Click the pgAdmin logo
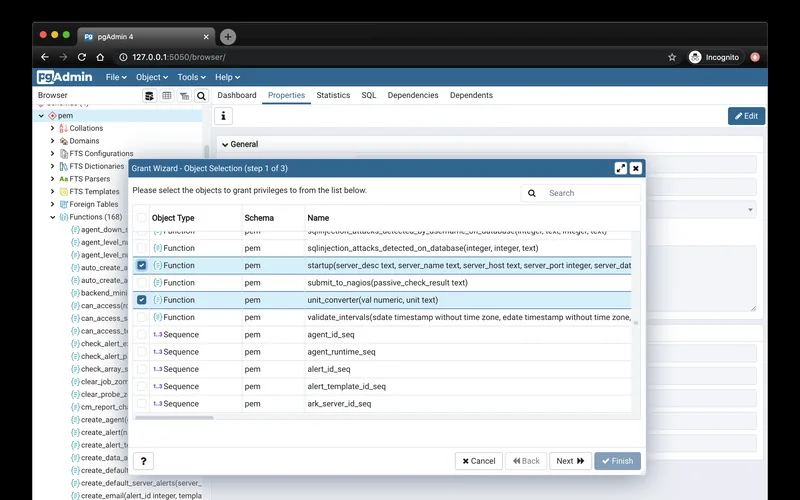 point(65,77)
